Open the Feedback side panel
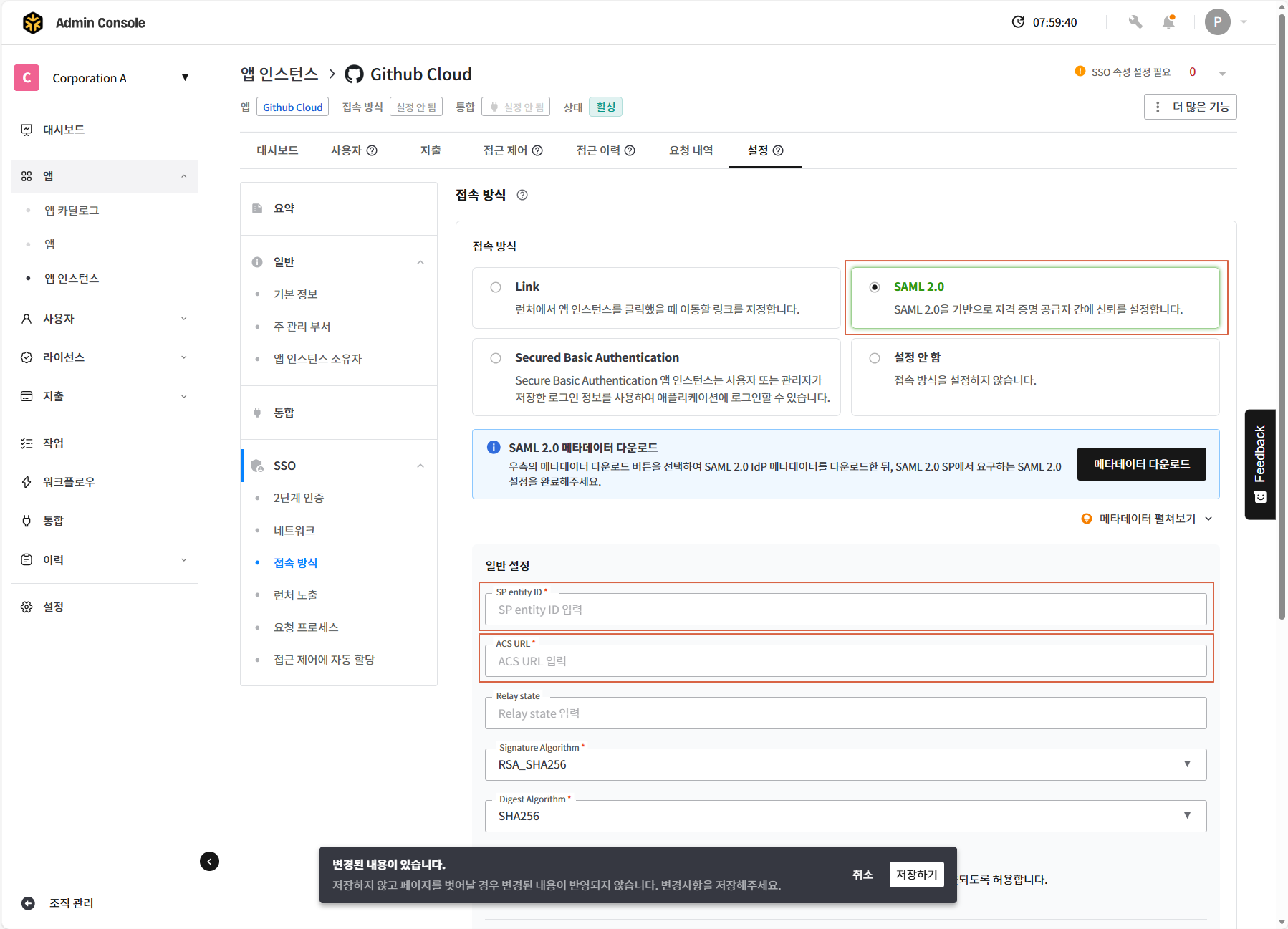Image resolution: width=1288 pixels, height=929 pixels. pyautogui.click(x=1260, y=463)
